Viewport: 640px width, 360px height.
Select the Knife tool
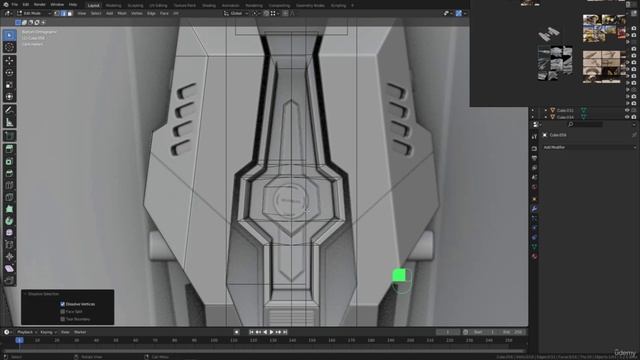[9, 197]
